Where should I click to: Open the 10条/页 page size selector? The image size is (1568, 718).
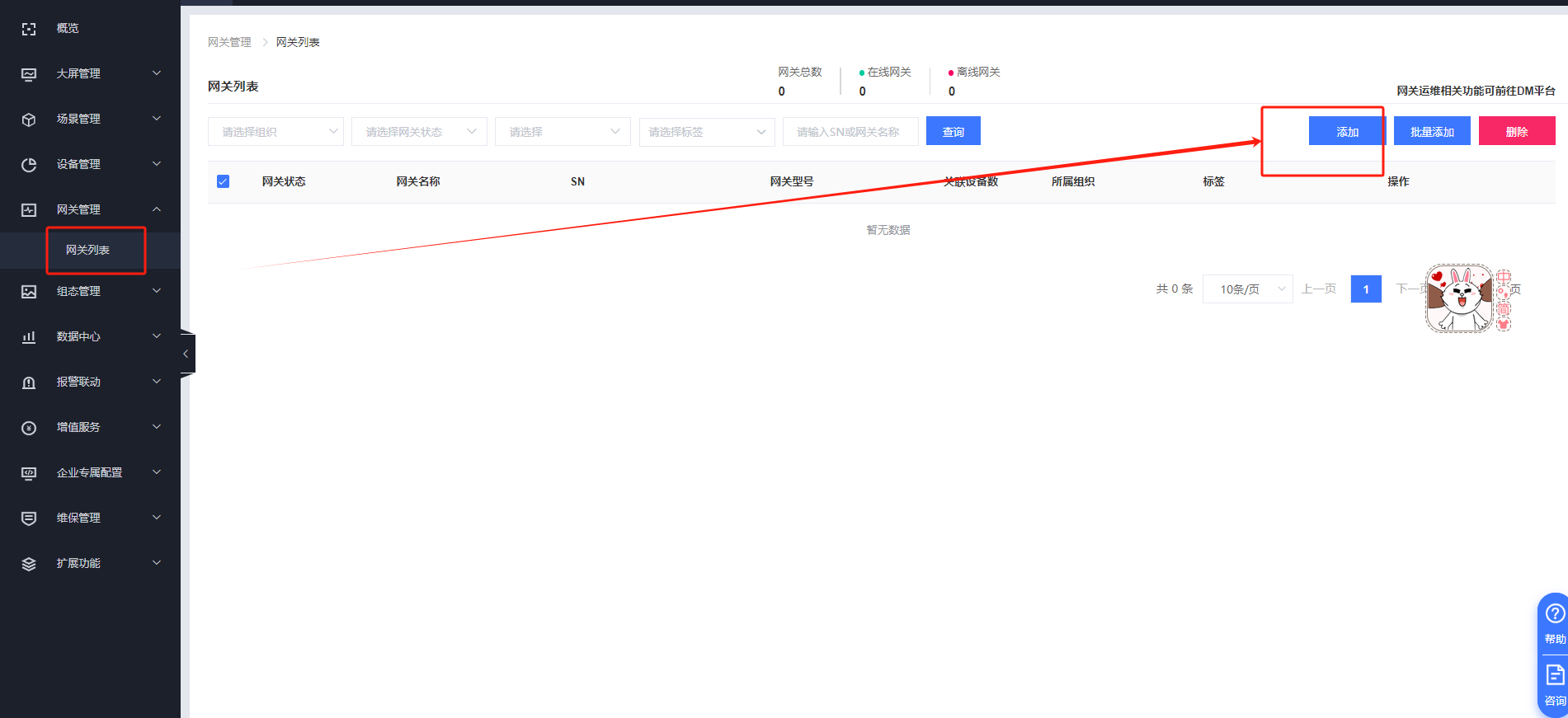(x=1247, y=289)
